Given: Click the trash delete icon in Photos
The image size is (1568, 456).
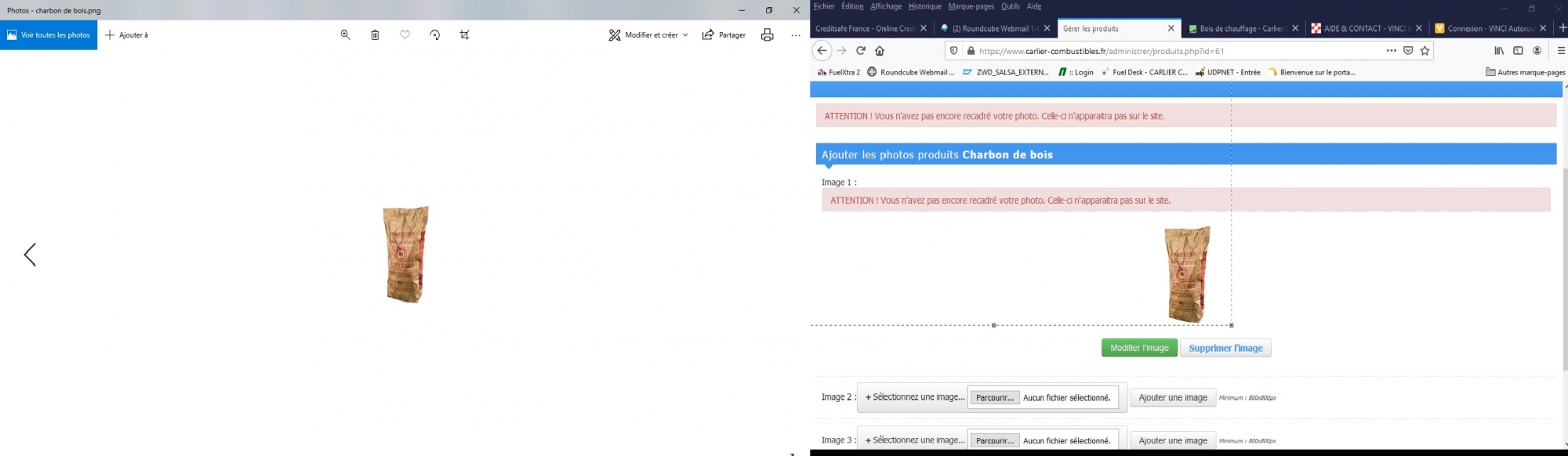Looking at the screenshot, I should (375, 34).
